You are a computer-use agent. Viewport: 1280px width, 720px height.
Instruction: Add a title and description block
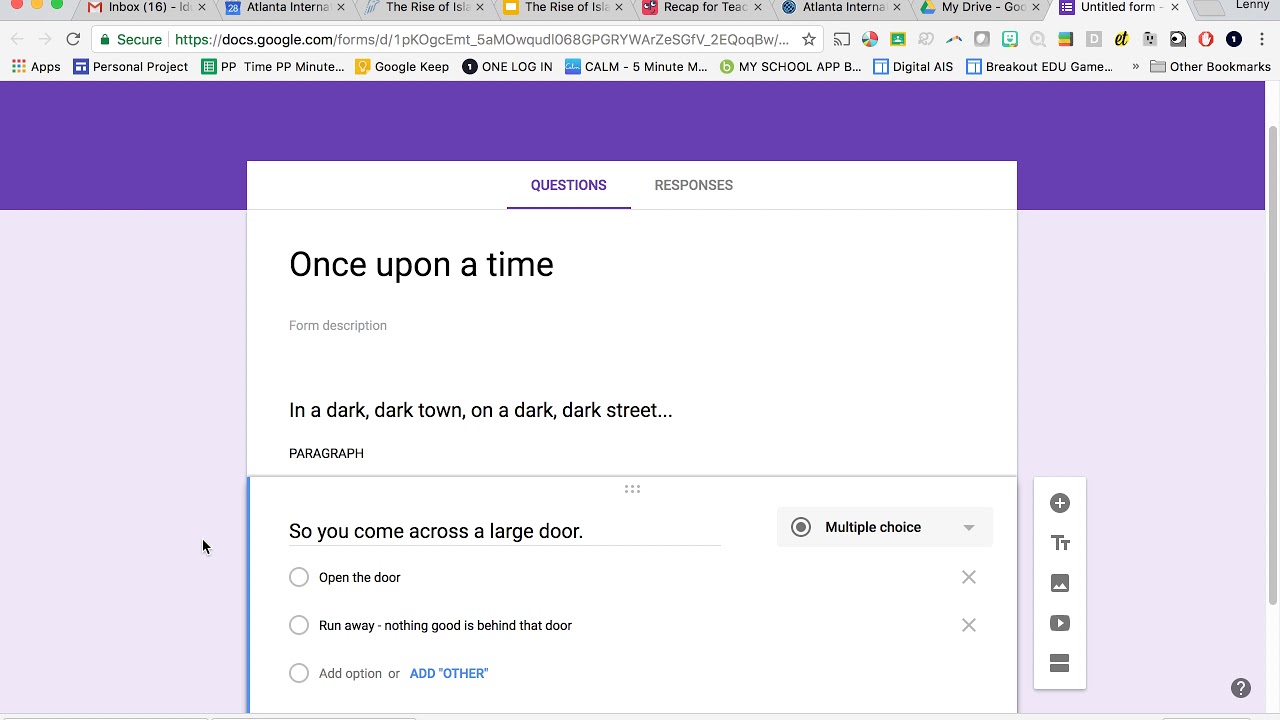pos(1060,543)
